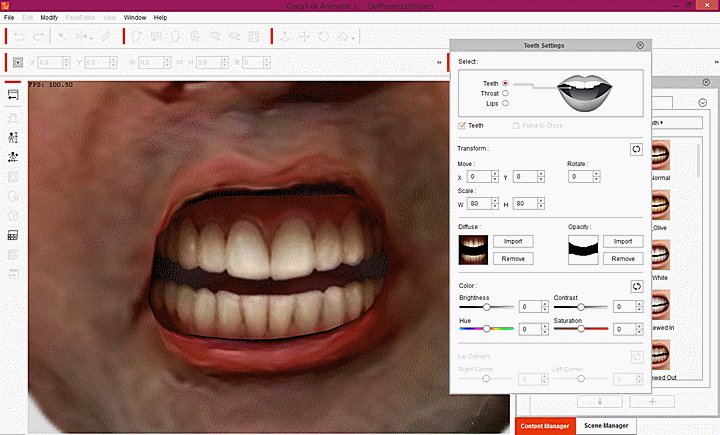Image resolution: width=720 pixels, height=435 pixels.
Task: Click the motion puppet icon in left sidebar
Action: (x=13, y=157)
